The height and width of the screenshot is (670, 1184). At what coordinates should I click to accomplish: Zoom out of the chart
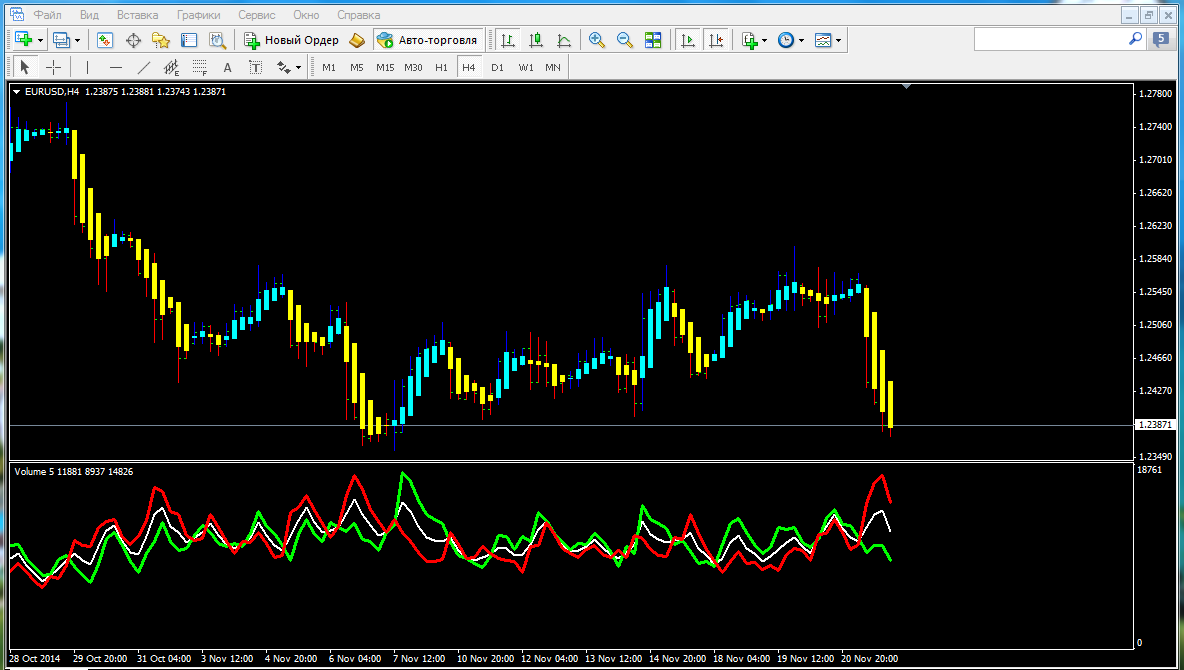[x=625, y=40]
